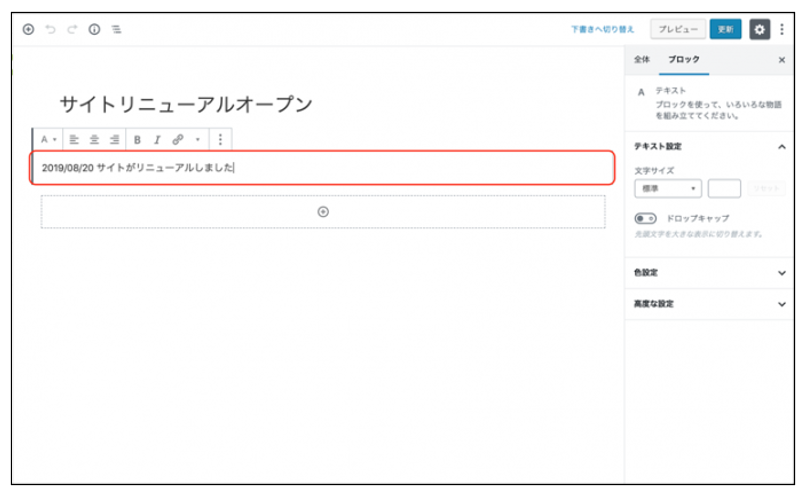Open the 文字サイズ 標準 dropdown
This screenshot has height=496, width=804.
[x=667, y=188]
